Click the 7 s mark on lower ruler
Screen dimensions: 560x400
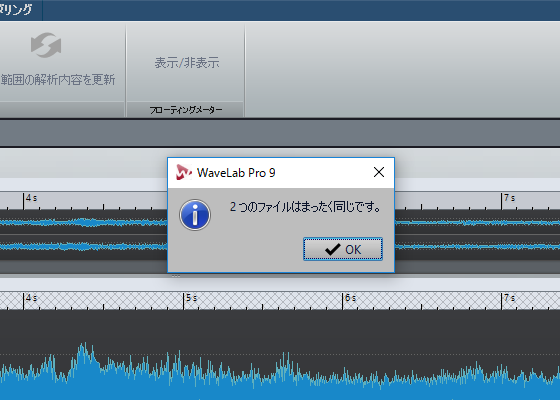tap(509, 298)
